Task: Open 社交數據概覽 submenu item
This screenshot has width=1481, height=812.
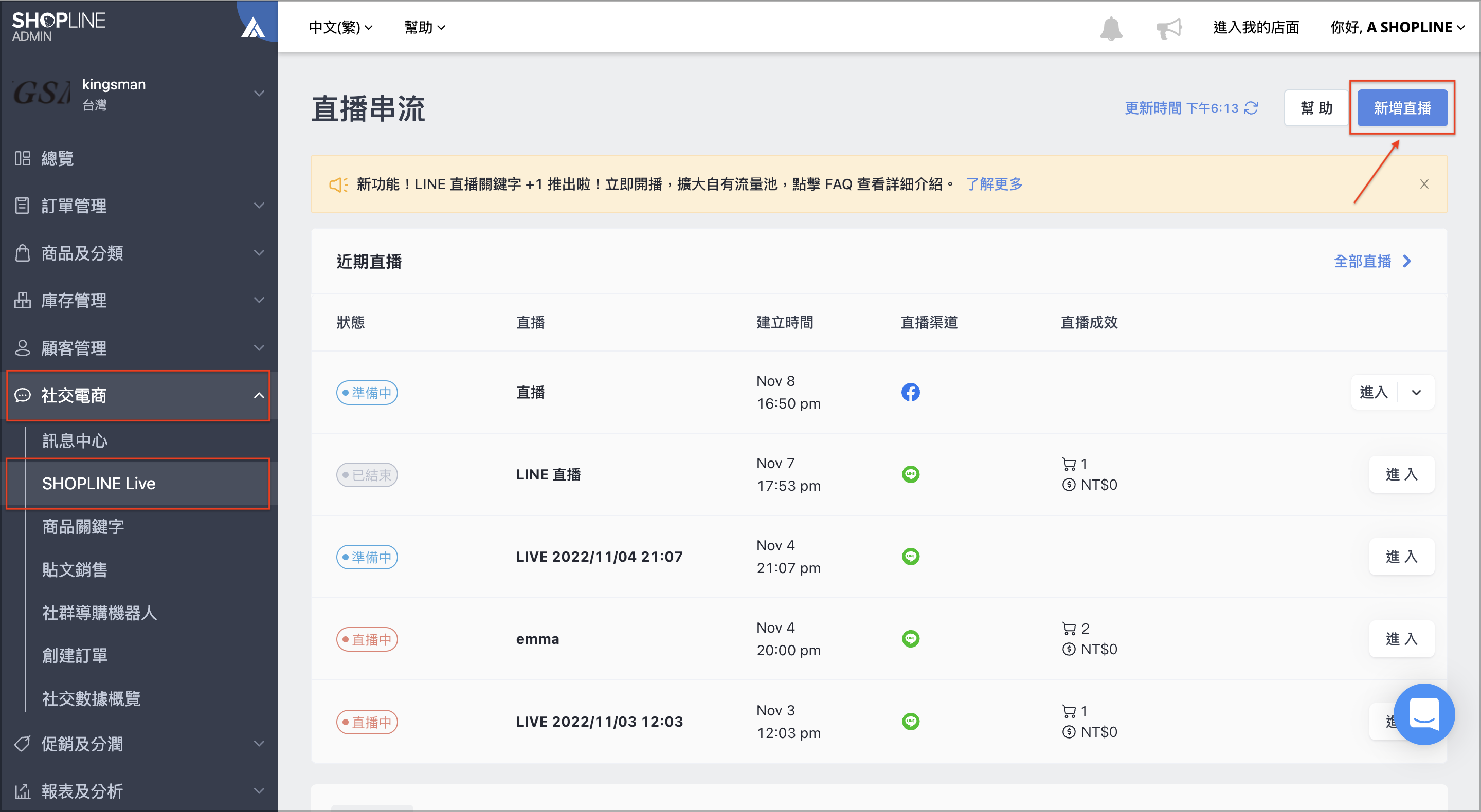Action: [92, 698]
